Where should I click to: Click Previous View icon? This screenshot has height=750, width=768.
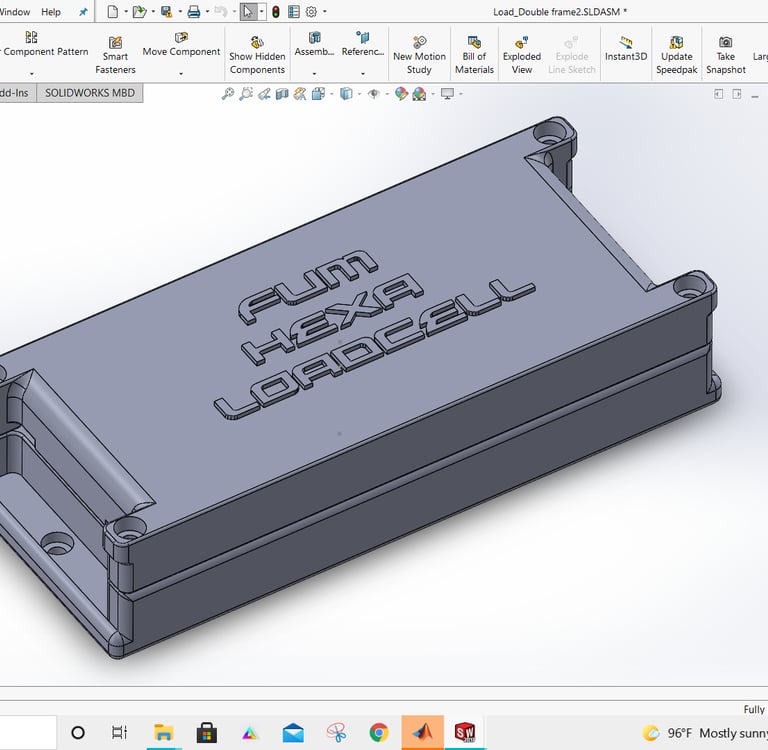pos(264,94)
